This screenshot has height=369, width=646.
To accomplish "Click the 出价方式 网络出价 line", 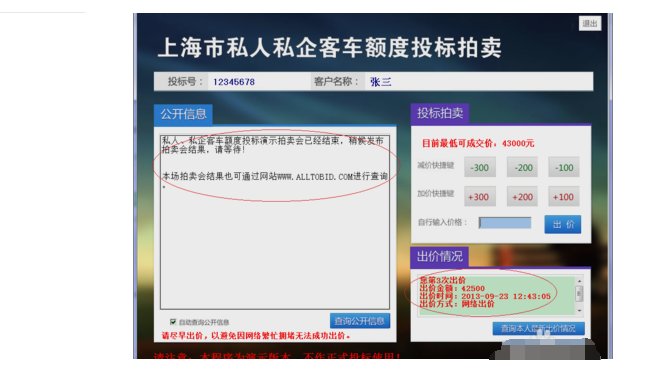I will coord(457,304).
